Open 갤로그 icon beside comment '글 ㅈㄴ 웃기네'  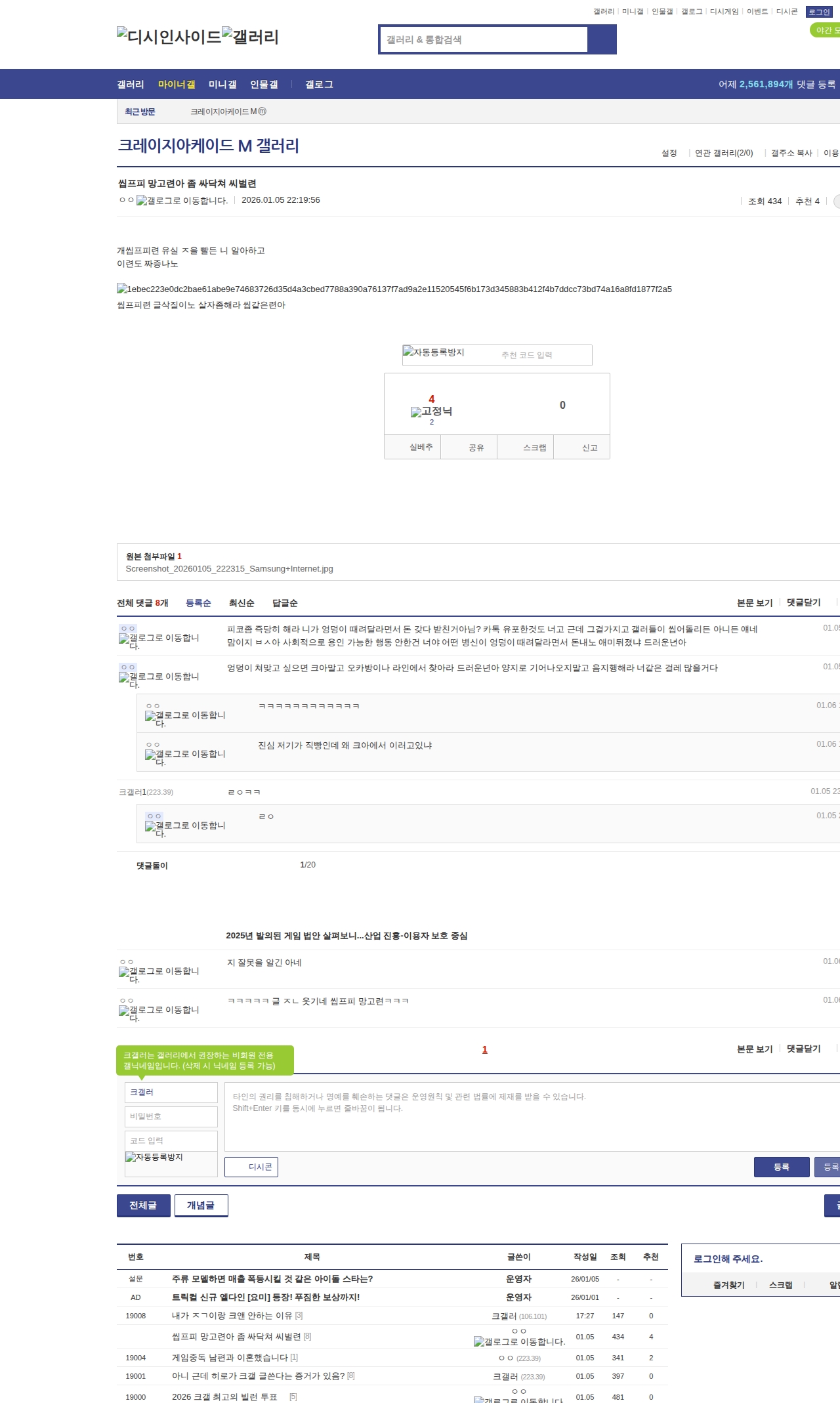pos(159,1013)
